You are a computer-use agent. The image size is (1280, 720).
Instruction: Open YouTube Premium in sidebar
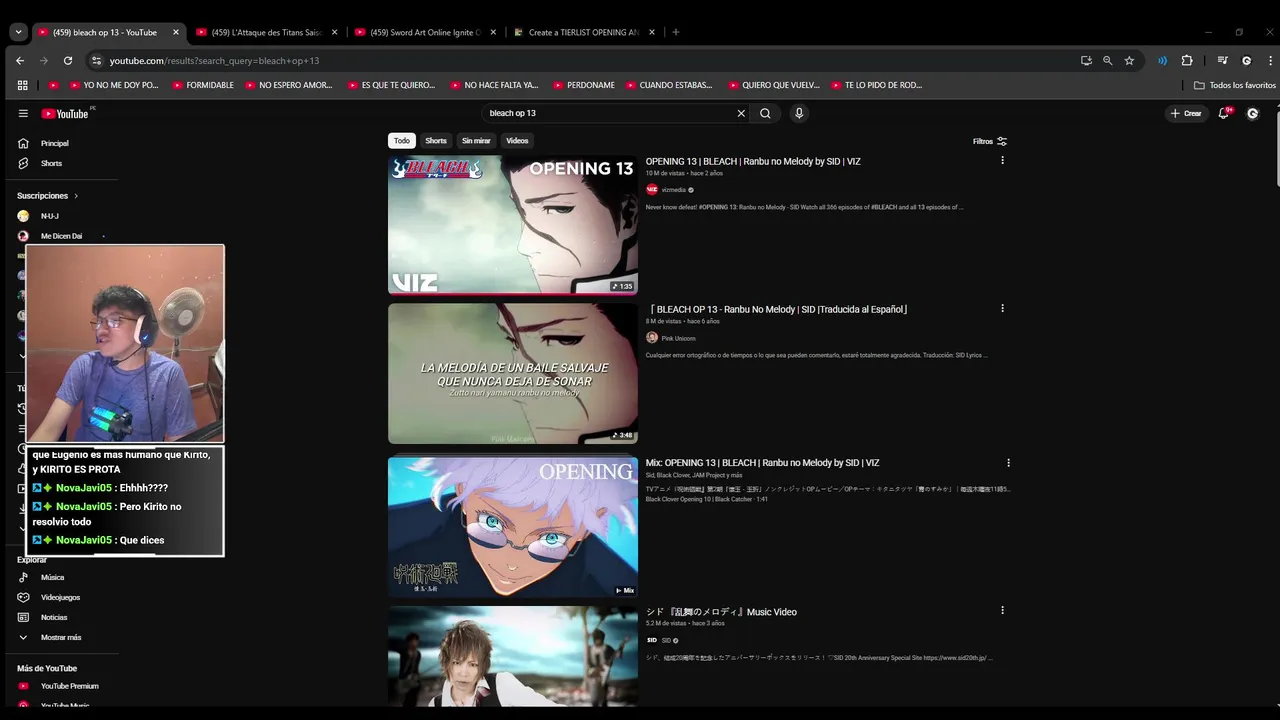coord(69,686)
